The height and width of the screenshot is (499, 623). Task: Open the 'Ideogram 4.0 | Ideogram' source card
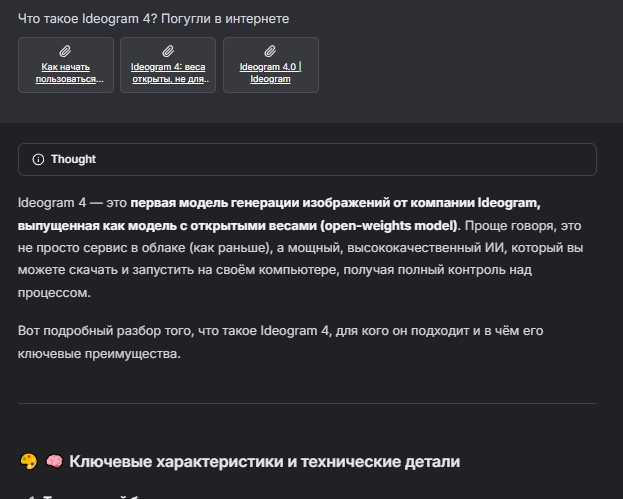point(271,65)
